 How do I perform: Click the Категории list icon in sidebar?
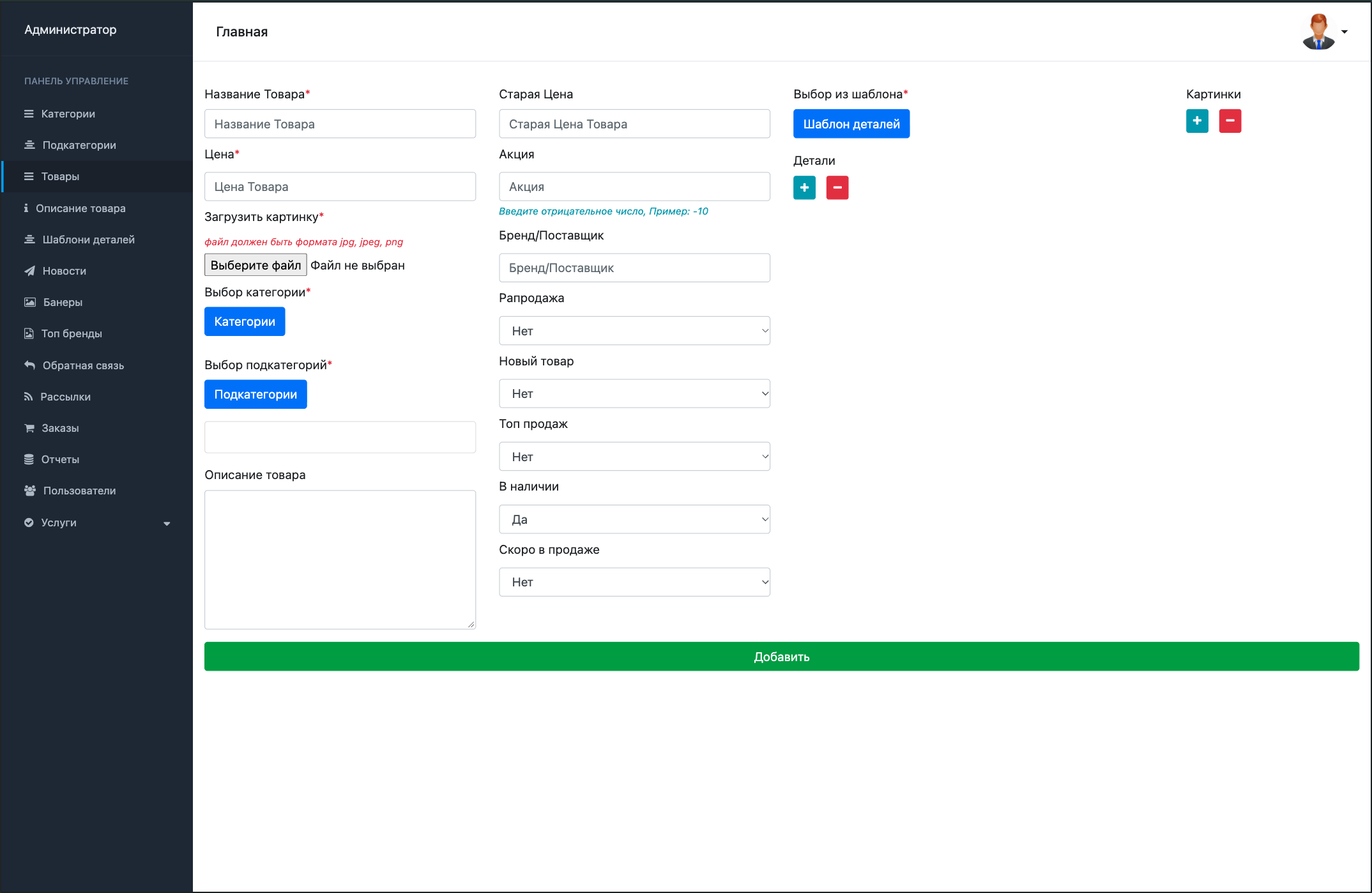click(x=29, y=114)
